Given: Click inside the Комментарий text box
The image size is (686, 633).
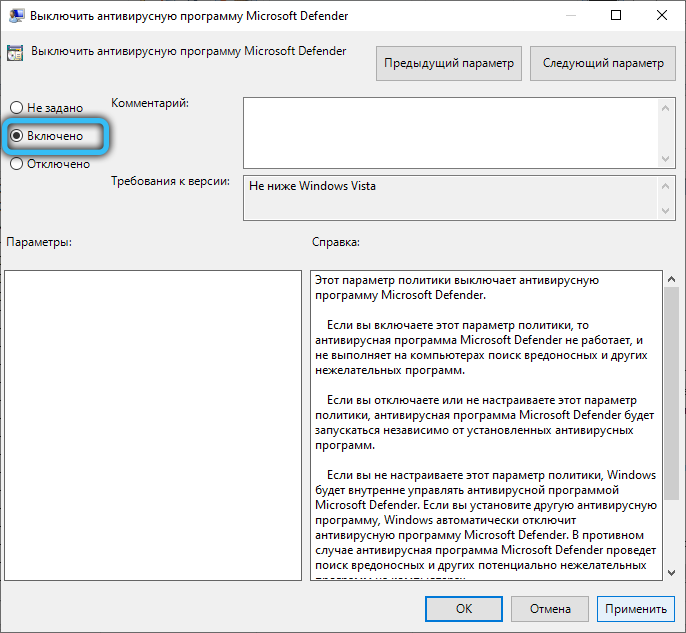Looking at the screenshot, I should (450, 131).
